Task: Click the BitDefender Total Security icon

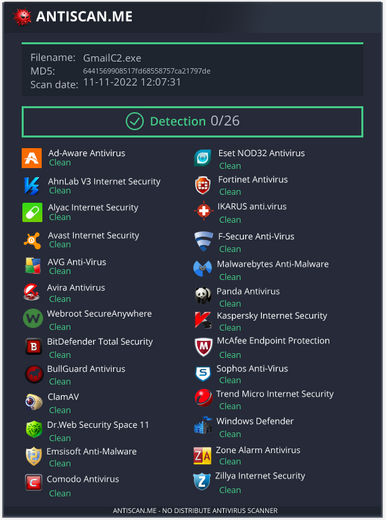Action: [x=34, y=347]
